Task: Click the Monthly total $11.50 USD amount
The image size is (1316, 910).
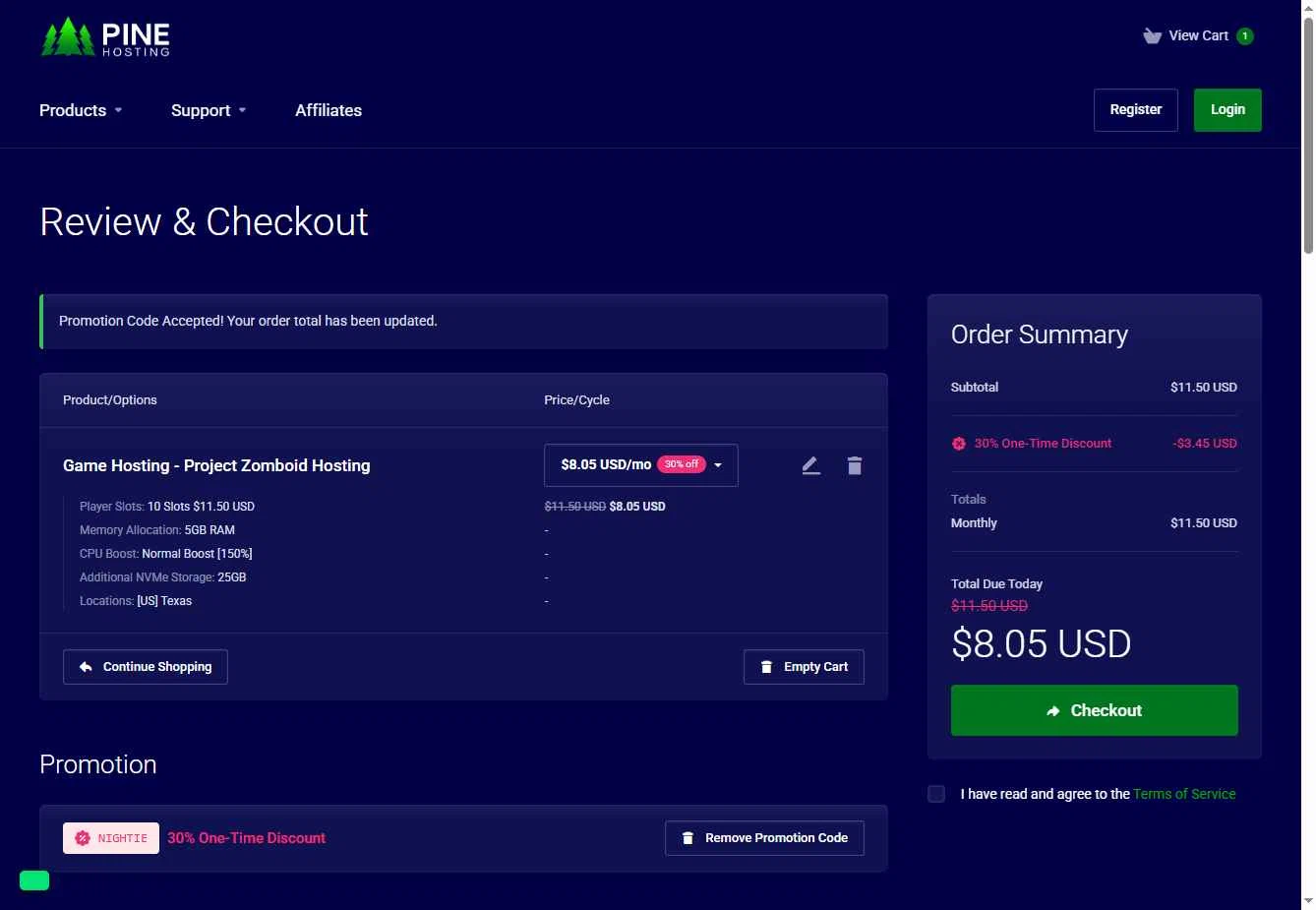Action: coord(1204,523)
